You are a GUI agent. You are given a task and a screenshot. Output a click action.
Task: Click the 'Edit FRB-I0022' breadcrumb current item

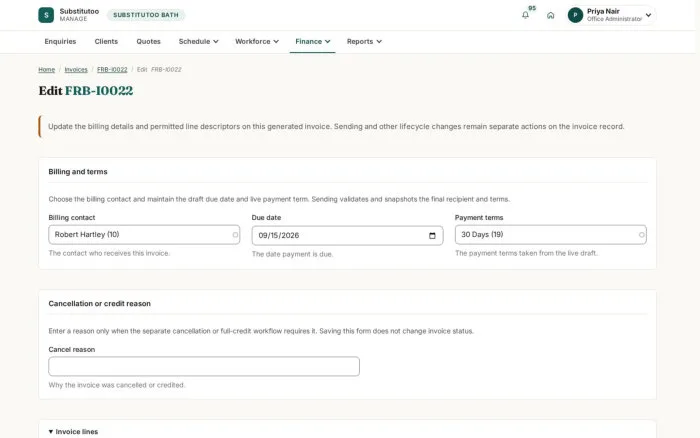click(x=159, y=70)
